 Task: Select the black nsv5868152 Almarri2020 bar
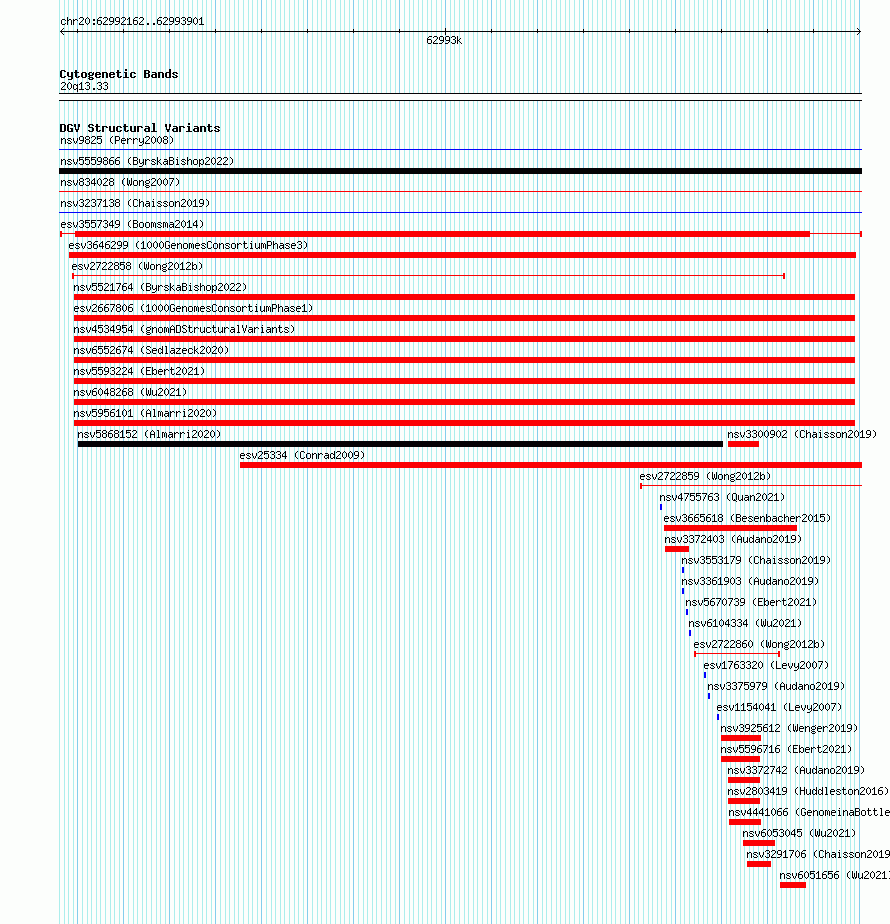(x=400, y=444)
